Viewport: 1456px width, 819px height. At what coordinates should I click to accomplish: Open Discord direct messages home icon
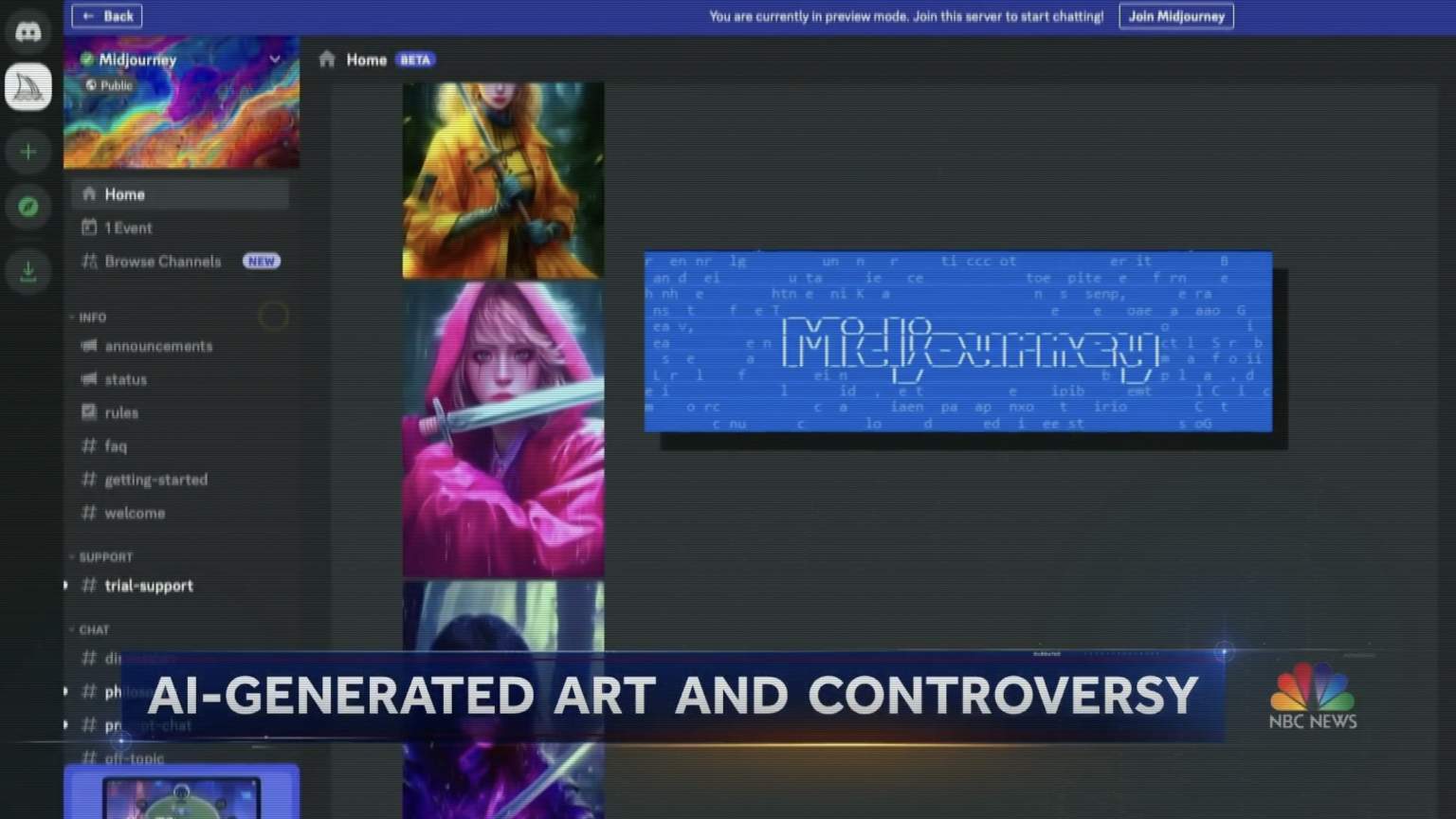pos(28,31)
